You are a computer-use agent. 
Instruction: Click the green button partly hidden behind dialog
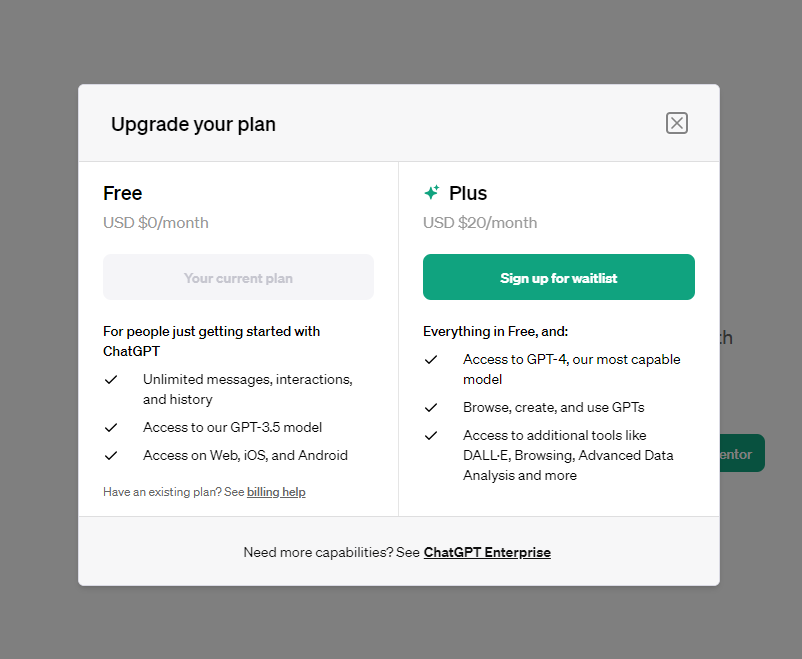(x=743, y=453)
